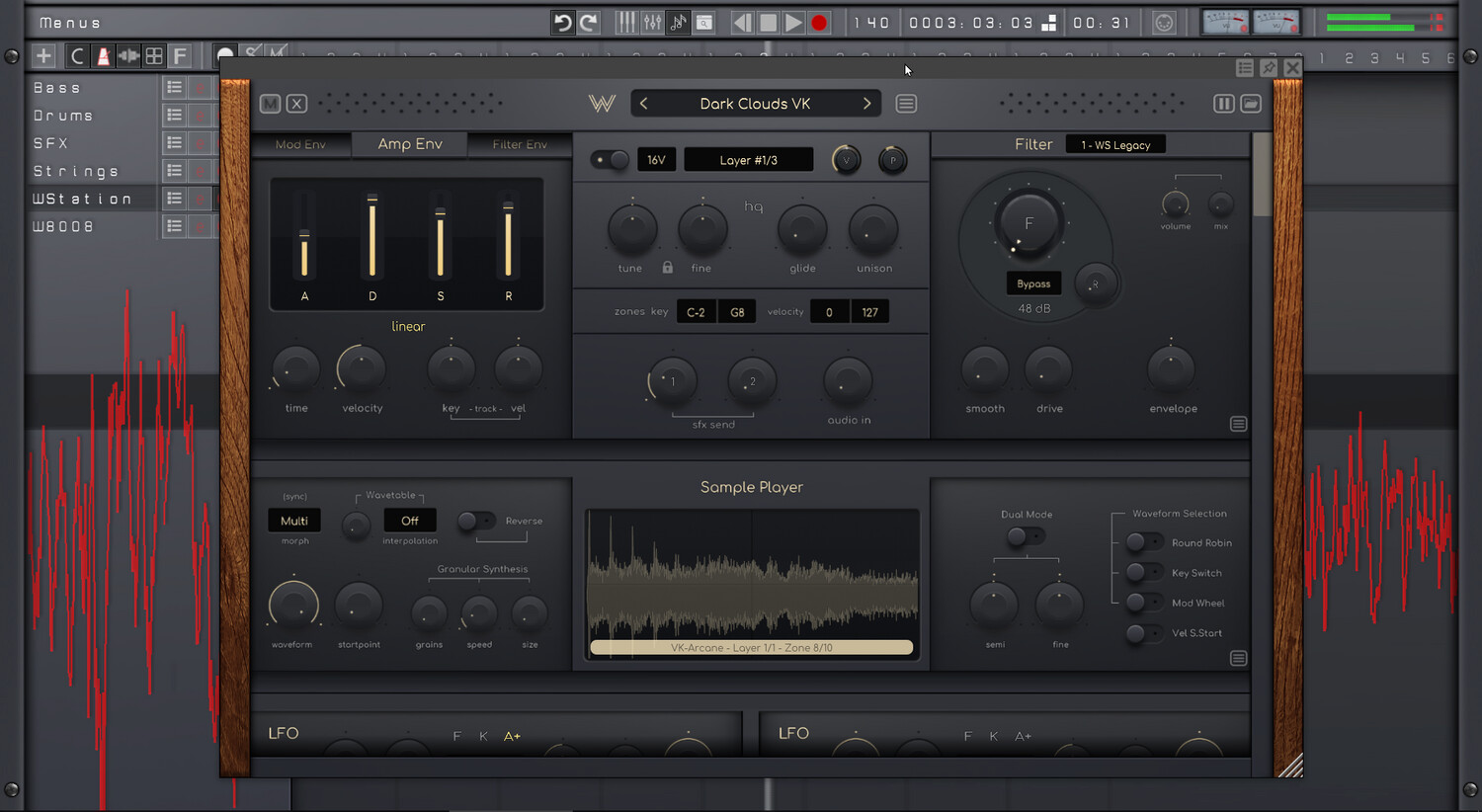
Task: Open the Layer #1/3 selector
Action: 748,160
